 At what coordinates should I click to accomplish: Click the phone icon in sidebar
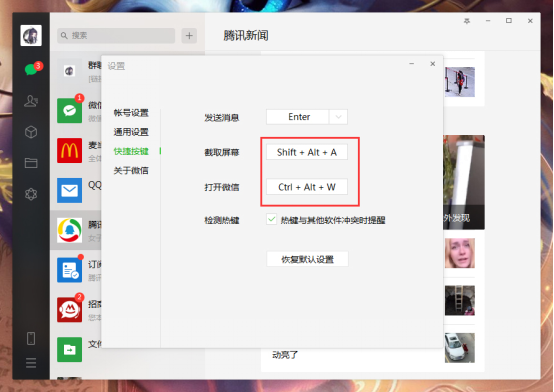[x=31, y=338]
